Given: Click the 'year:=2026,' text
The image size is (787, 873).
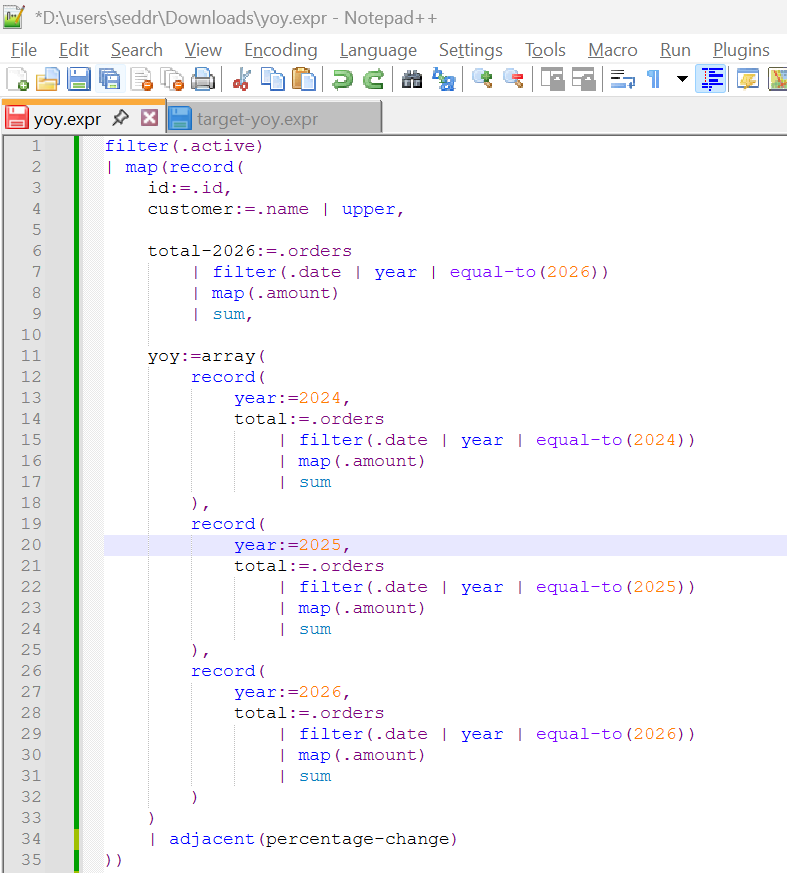Looking at the screenshot, I should 292,692.
